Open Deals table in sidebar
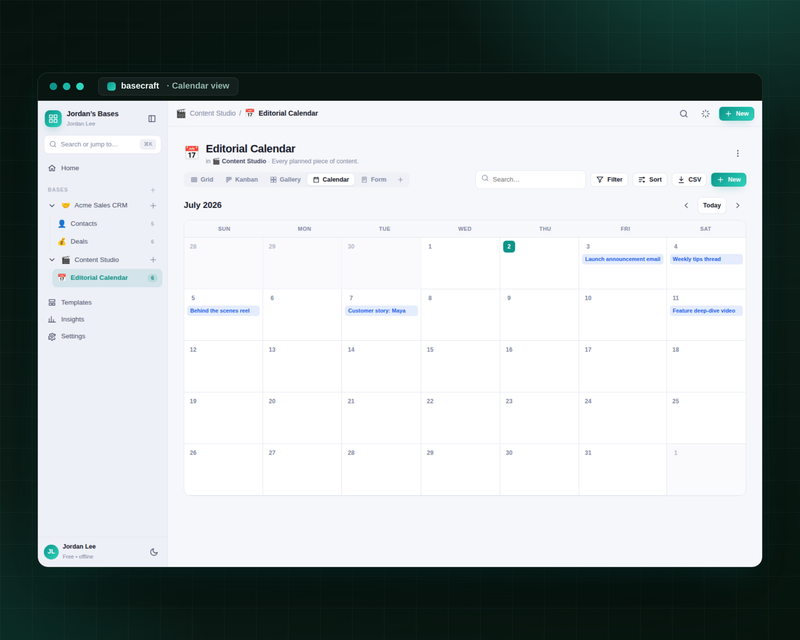 (106, 241)
